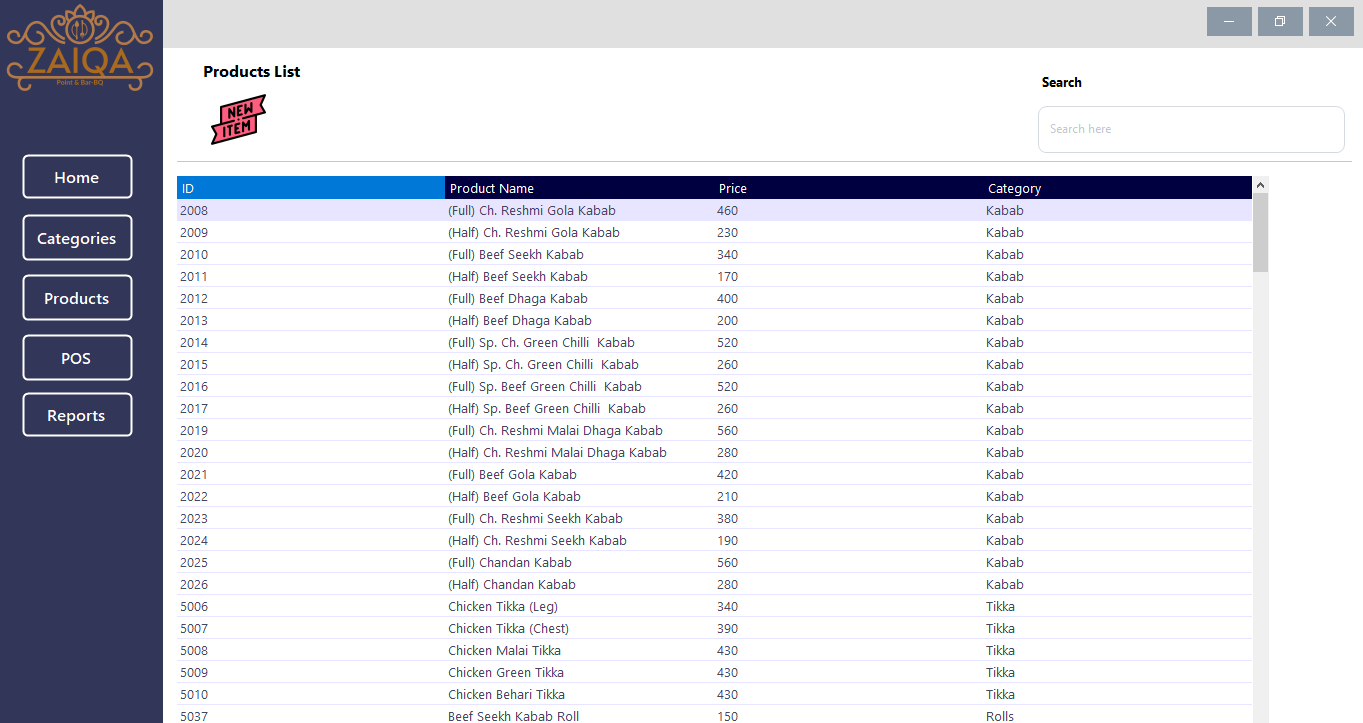Click the Search here input field
The width and height of the screenshot is (1363, 723).
coord(1190,129)
